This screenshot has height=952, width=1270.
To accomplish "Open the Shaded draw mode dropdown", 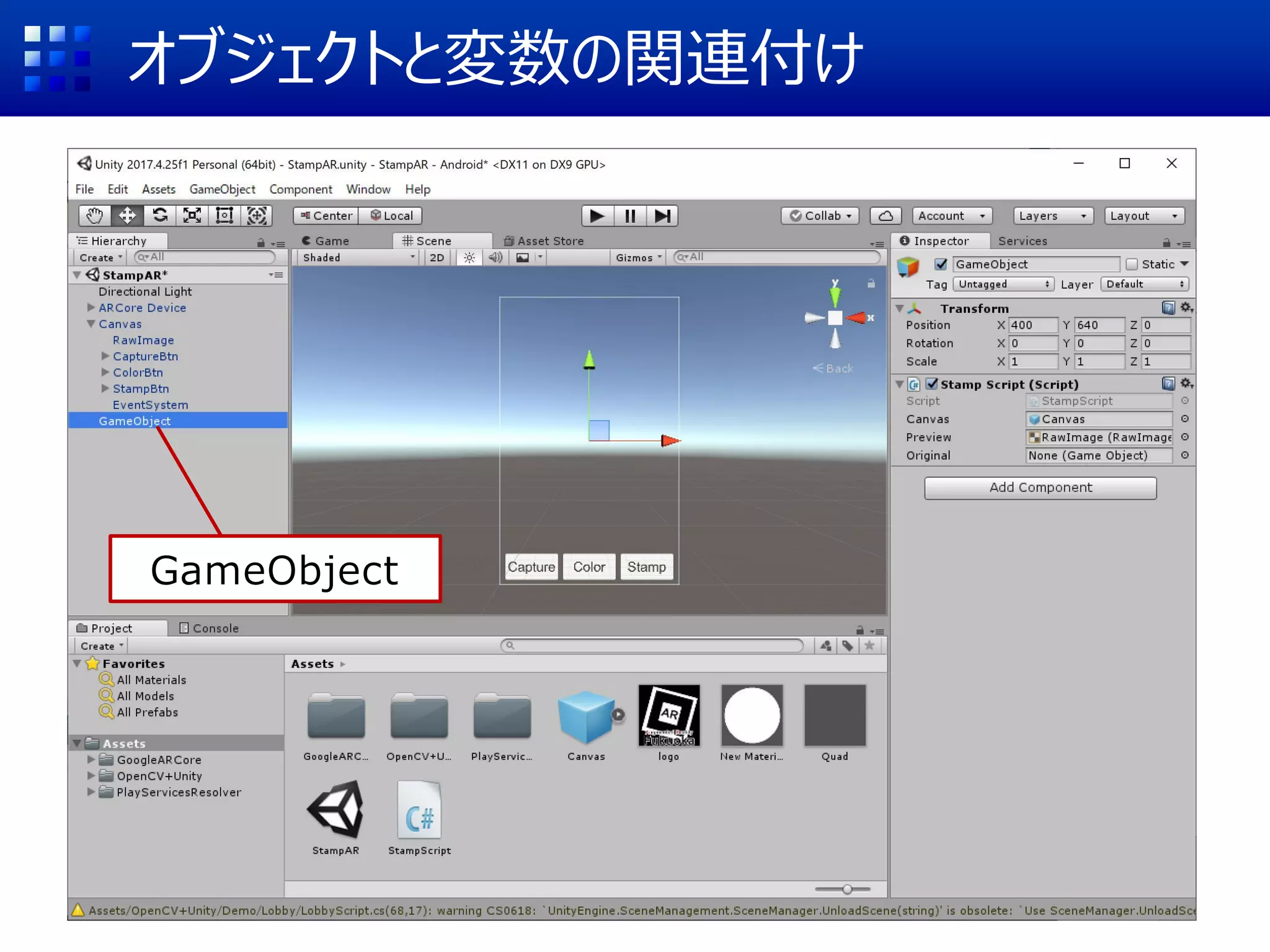I will (358, 258).
